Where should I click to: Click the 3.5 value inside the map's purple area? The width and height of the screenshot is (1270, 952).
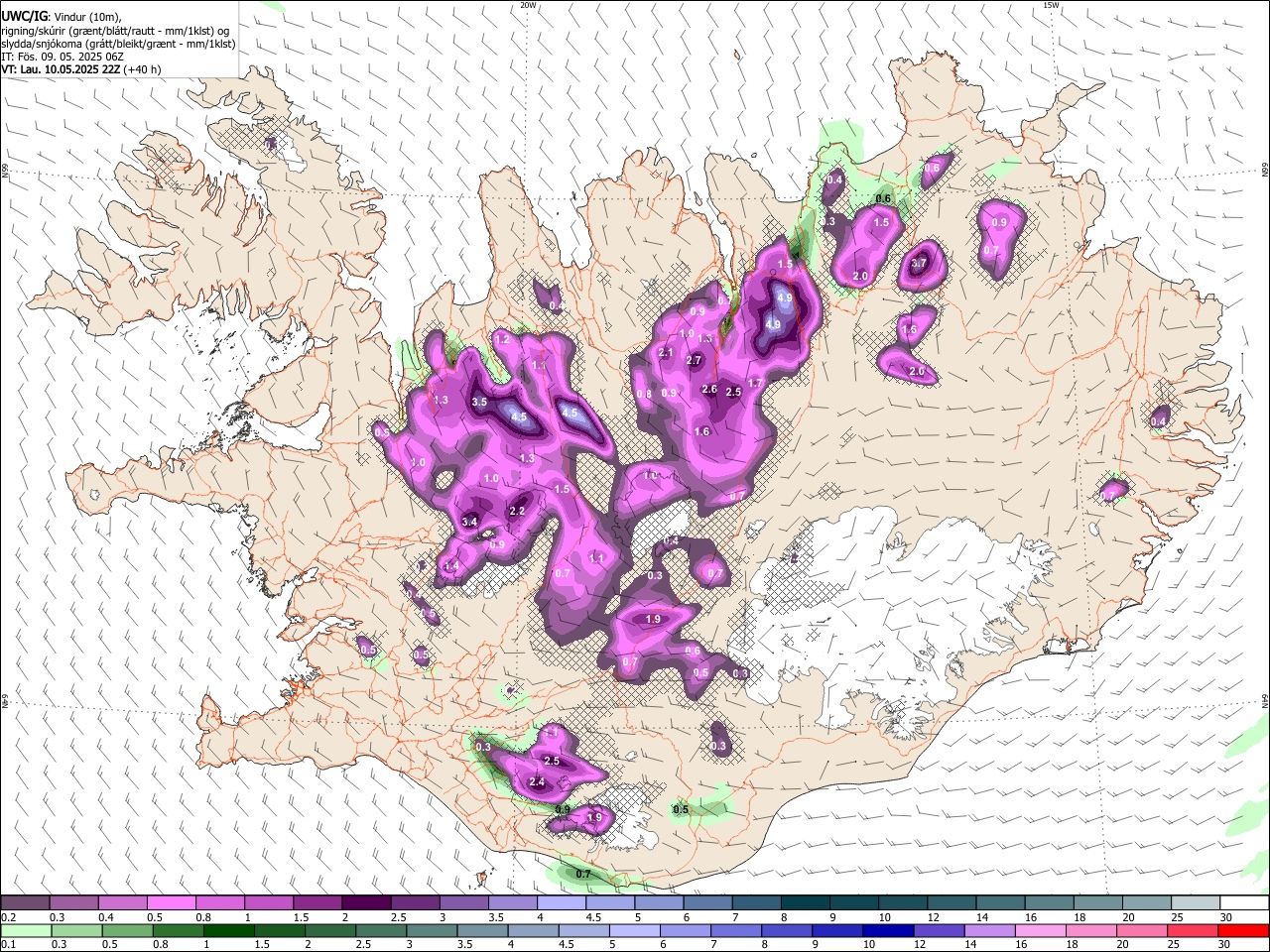click(x=479, y=403)
